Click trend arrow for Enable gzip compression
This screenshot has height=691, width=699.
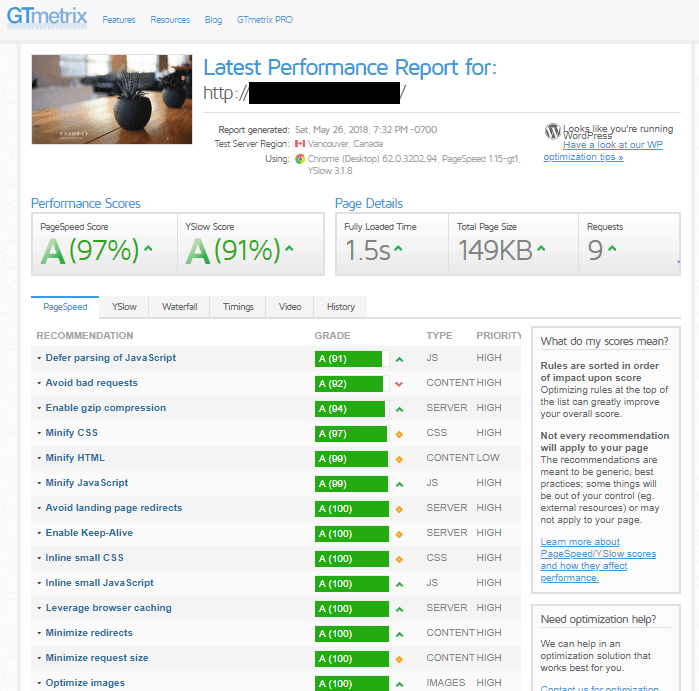pos(399,409)
